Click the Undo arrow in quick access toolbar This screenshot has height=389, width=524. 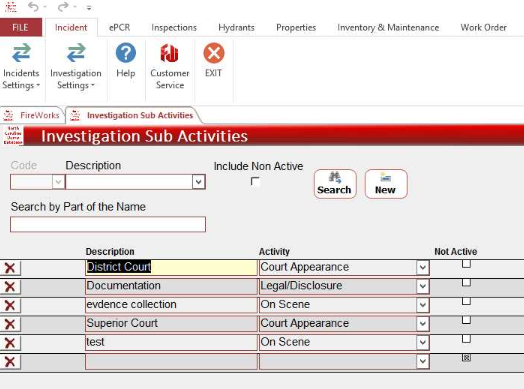point(33,6)
